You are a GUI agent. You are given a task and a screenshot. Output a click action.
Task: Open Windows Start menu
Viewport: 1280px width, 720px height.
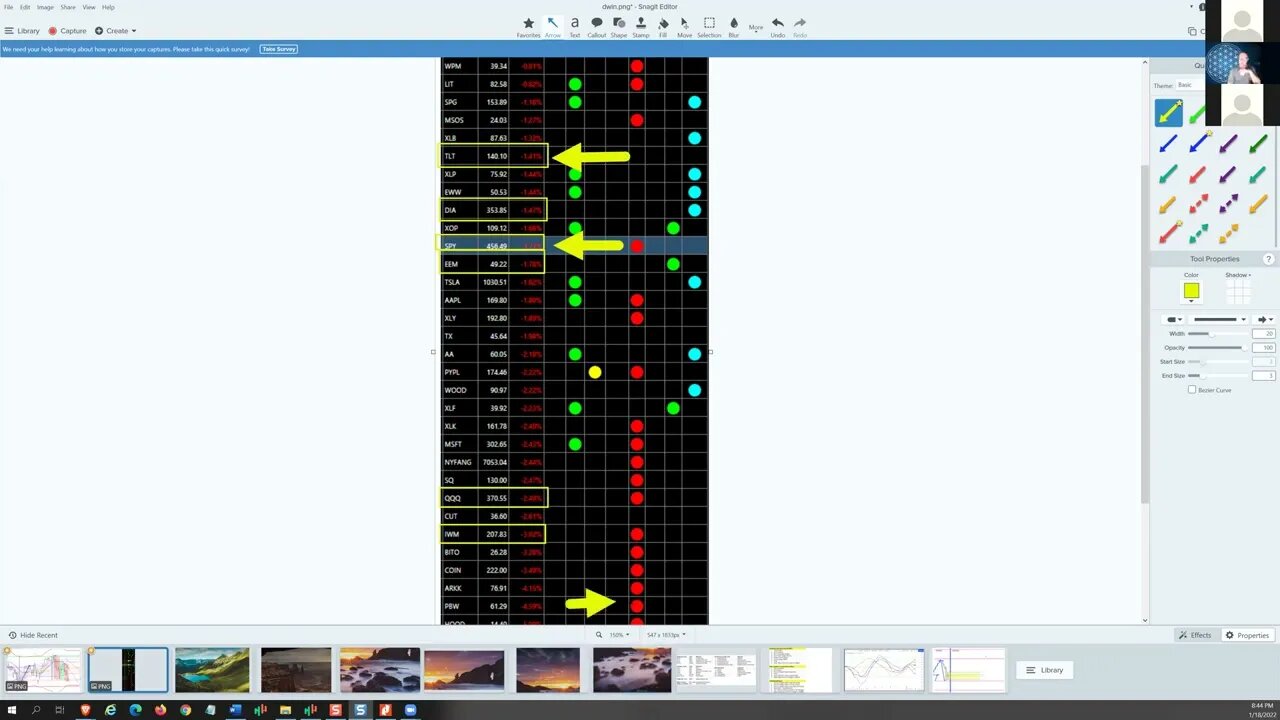point(12,710)
